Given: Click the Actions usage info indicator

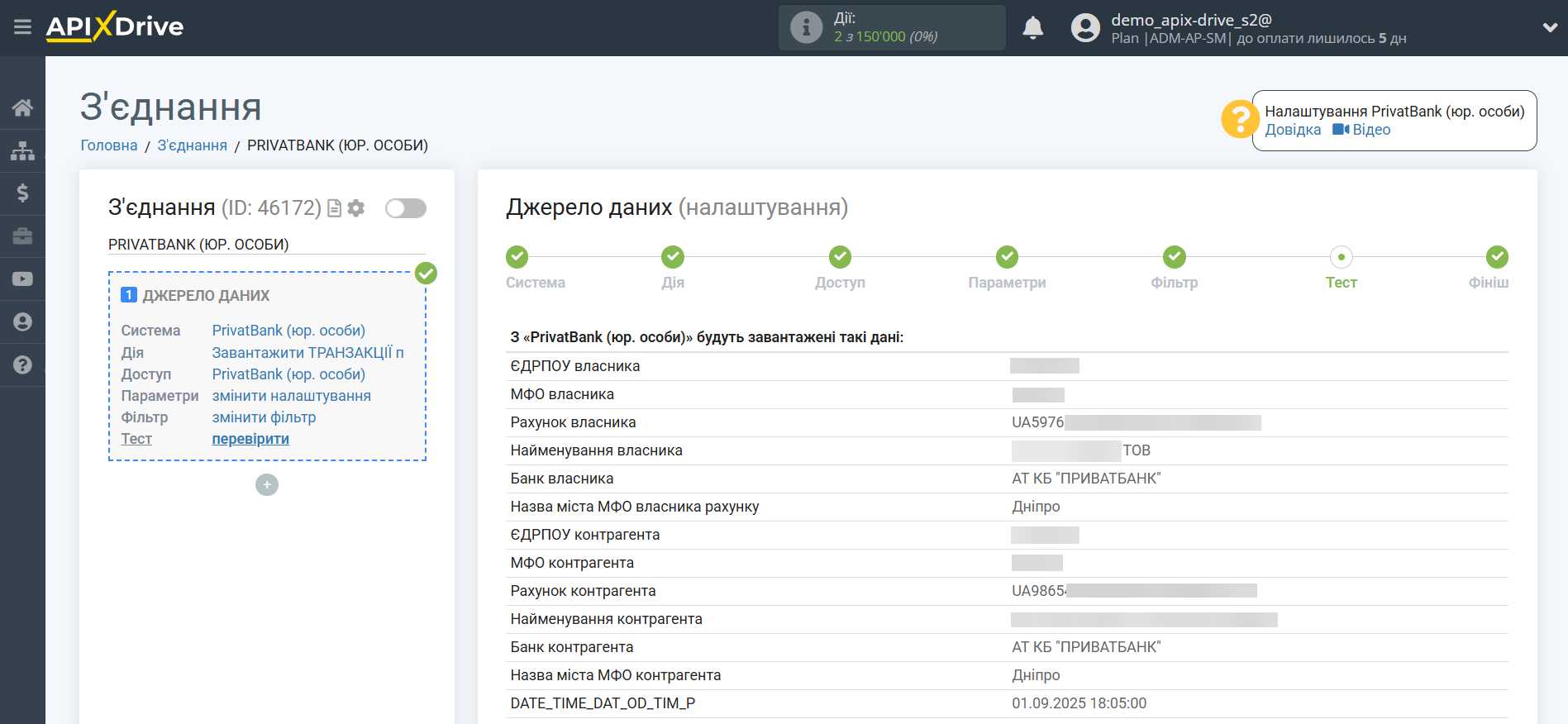Looking at the screenshot, I should click(x=891, y=28).
